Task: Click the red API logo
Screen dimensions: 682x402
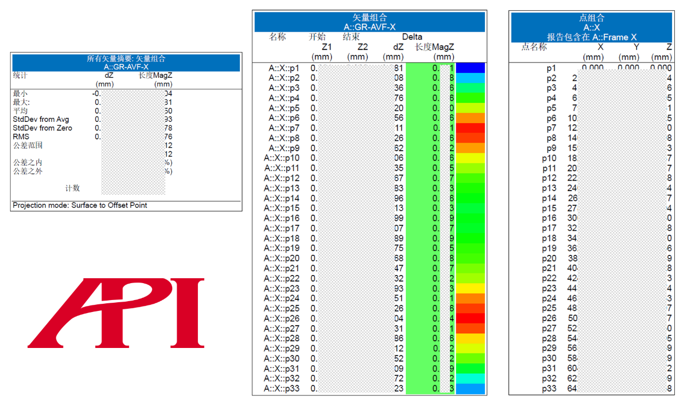Action: pos(116,313)
